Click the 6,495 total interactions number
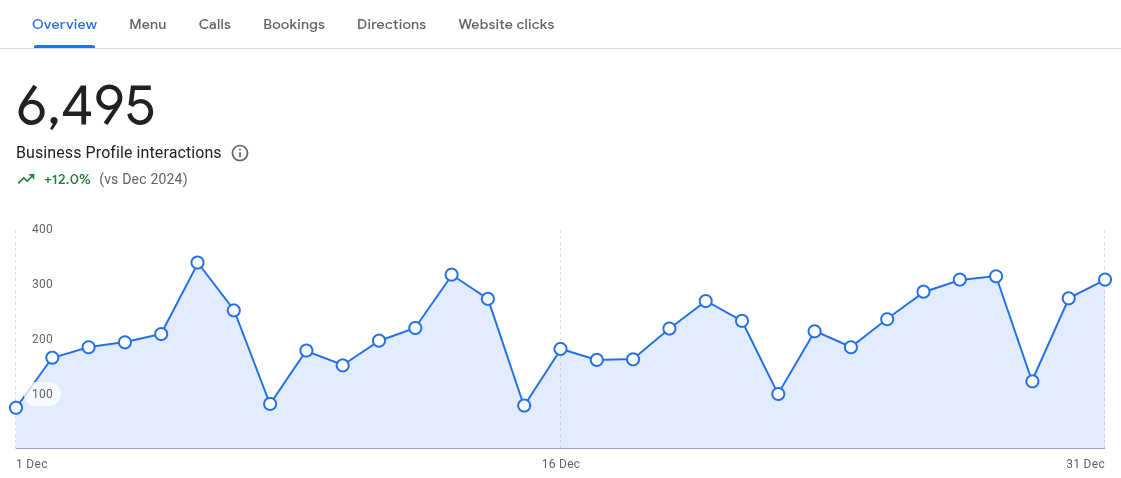Image resolution: width=1121 pixels, height=478 pixels. (85, 106)
